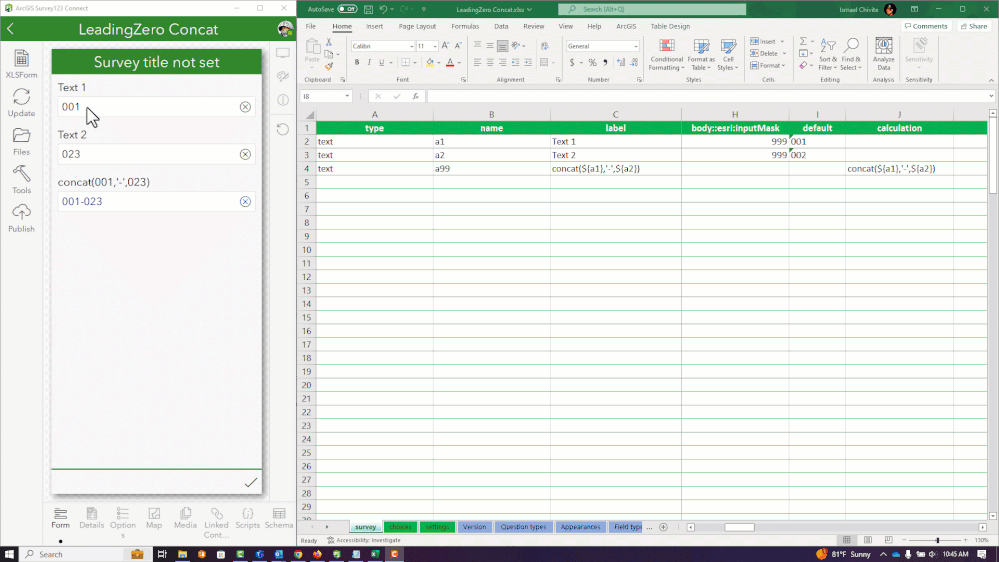The height and width of the screenshot is (562, 999).
Task: Open the General number format dropdown
Action: coord(635,46)
